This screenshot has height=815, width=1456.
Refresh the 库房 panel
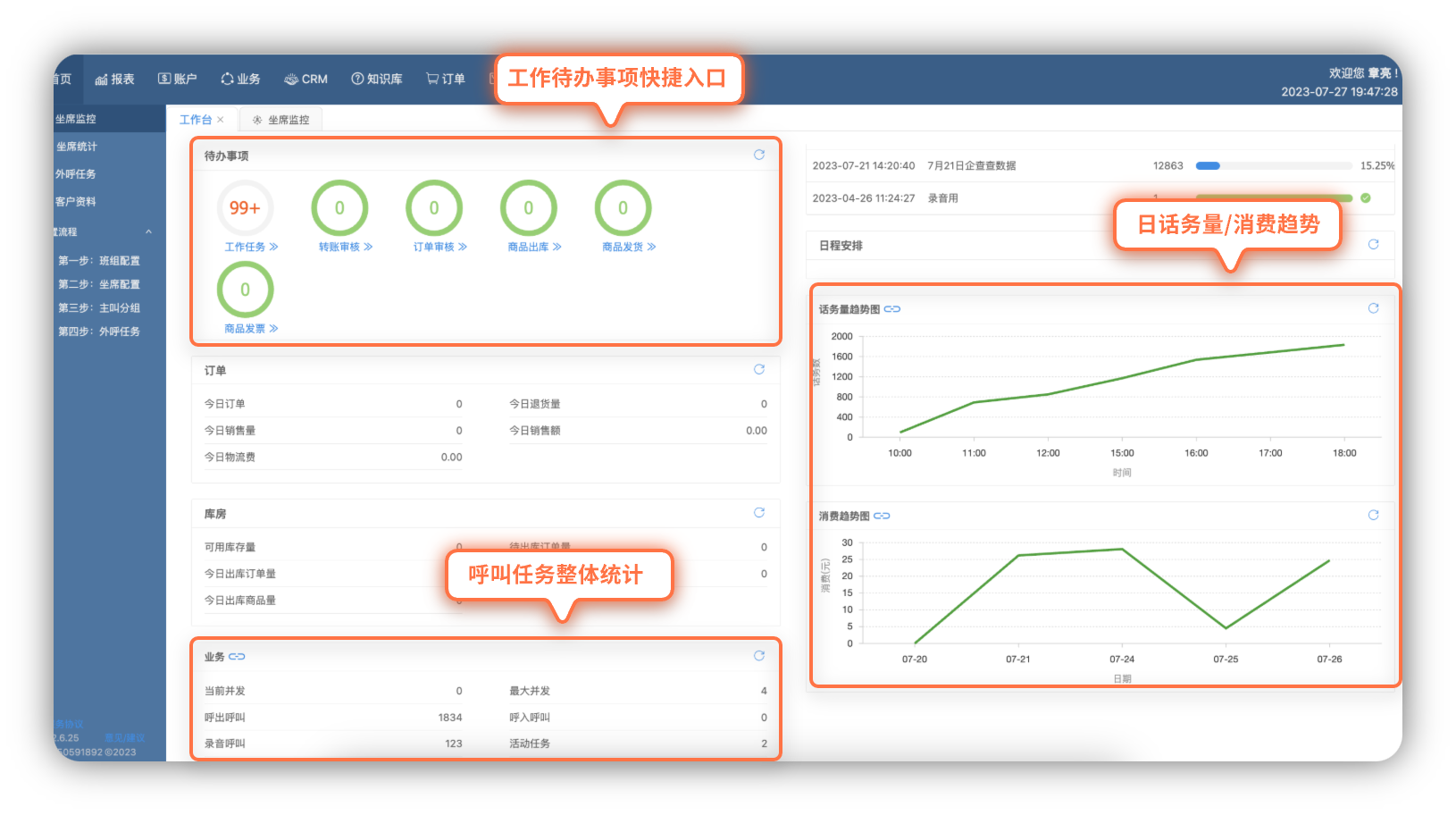tap(758, 513)
